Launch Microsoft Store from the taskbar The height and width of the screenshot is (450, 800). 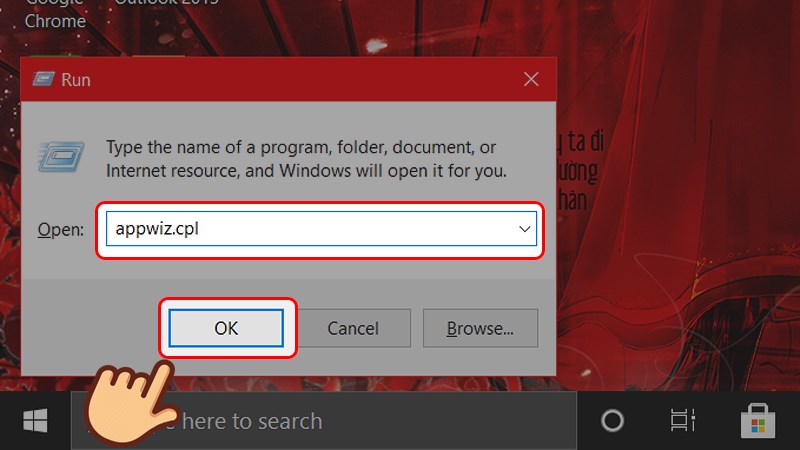[x=757, y=421]
